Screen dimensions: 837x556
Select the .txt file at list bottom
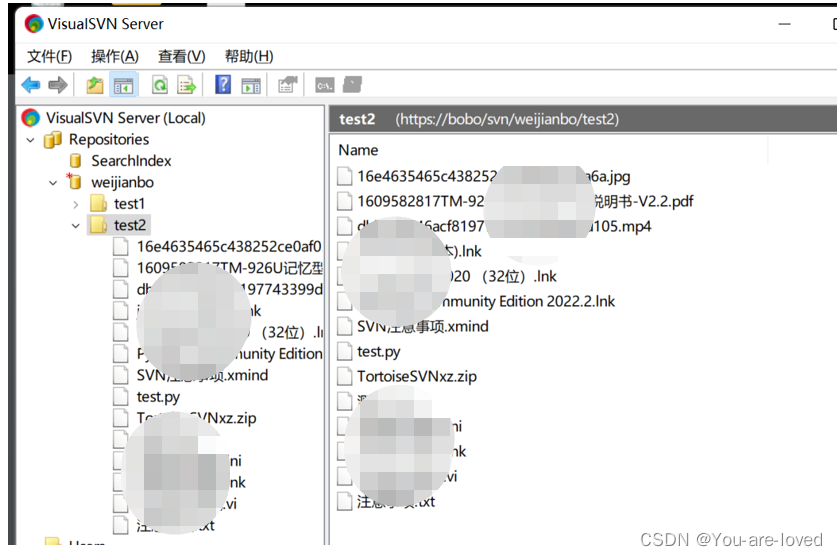coord(396,502)
